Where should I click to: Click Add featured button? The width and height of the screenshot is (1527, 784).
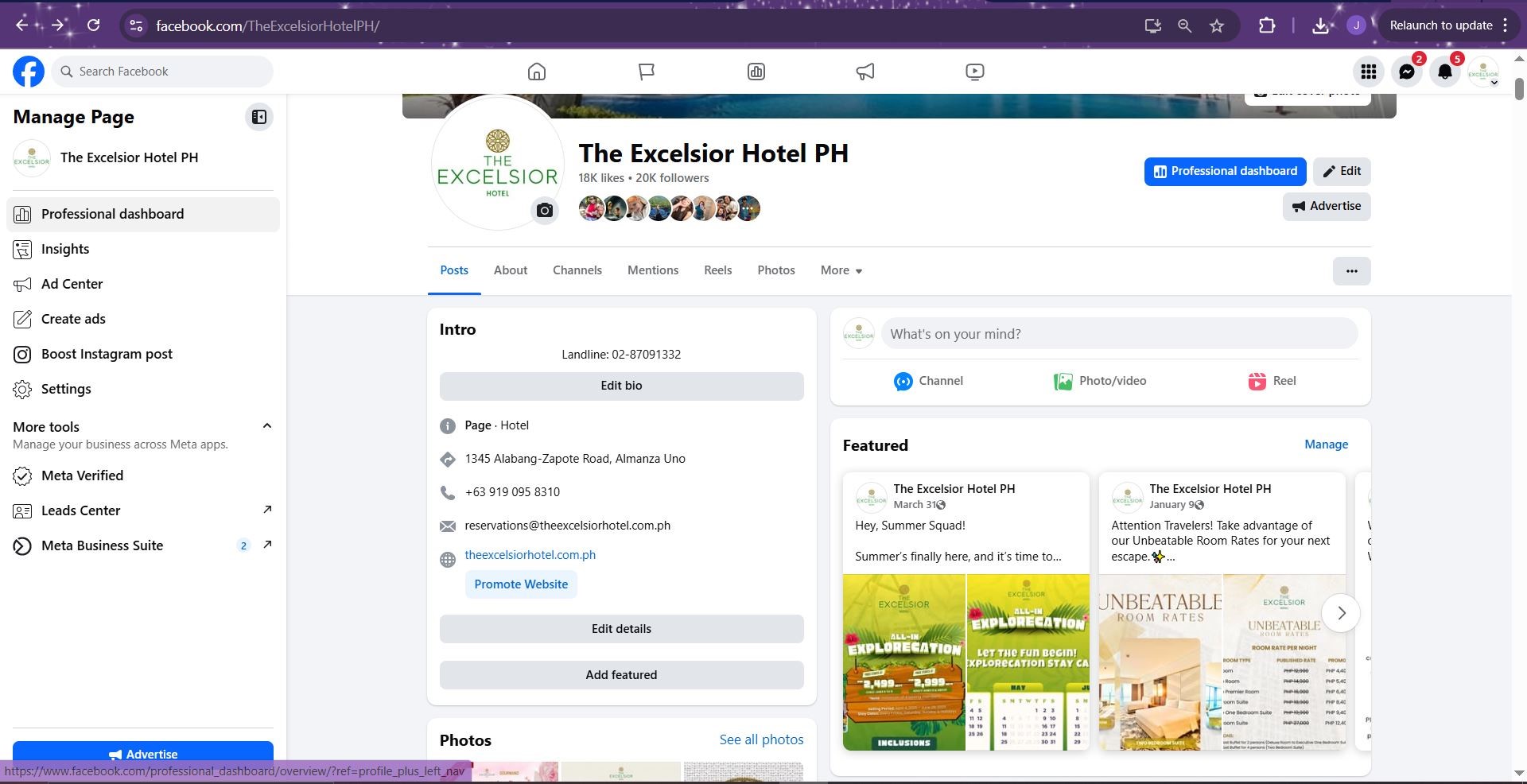[x=621, y=675]
